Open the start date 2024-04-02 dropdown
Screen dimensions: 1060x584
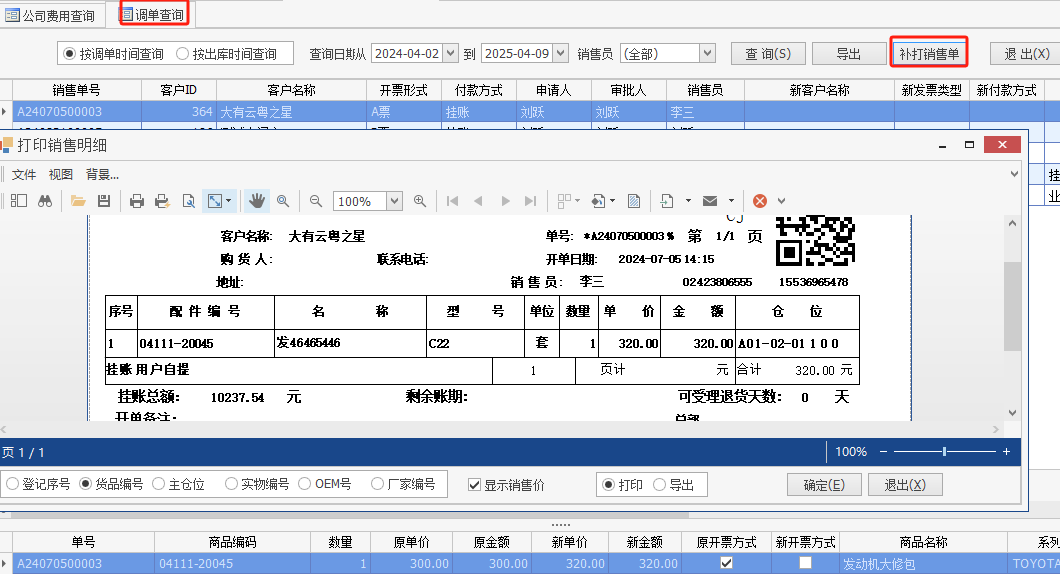pos(450,53)
